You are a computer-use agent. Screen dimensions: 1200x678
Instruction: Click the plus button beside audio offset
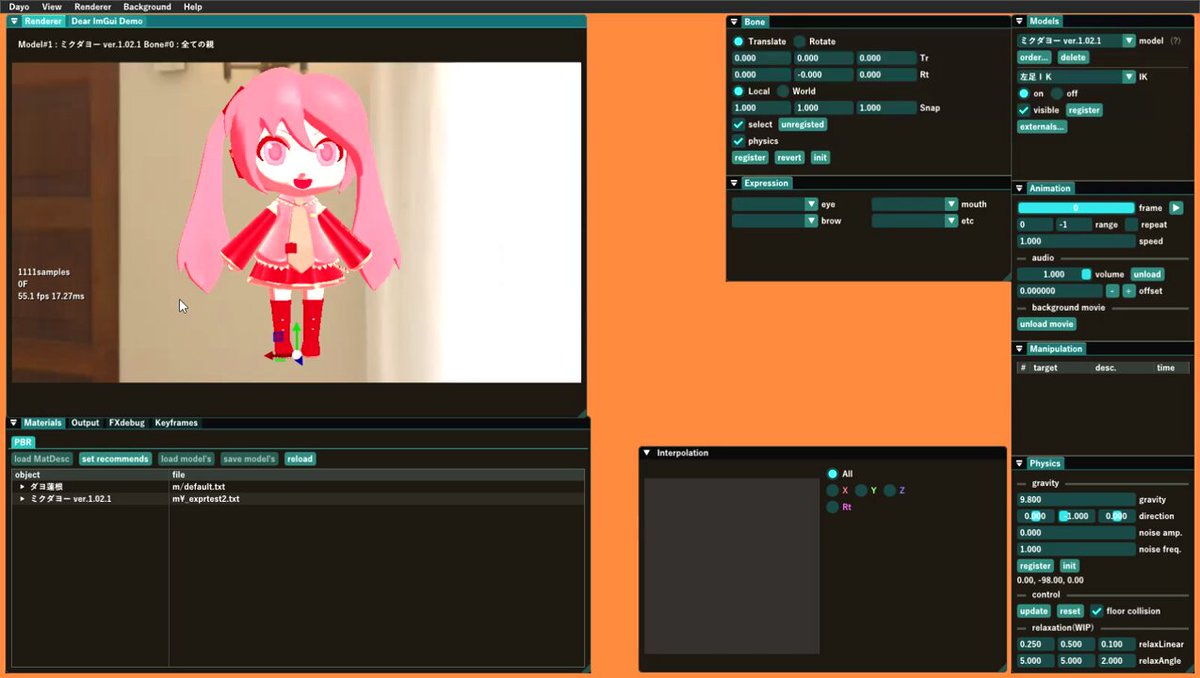[1129, 291]
